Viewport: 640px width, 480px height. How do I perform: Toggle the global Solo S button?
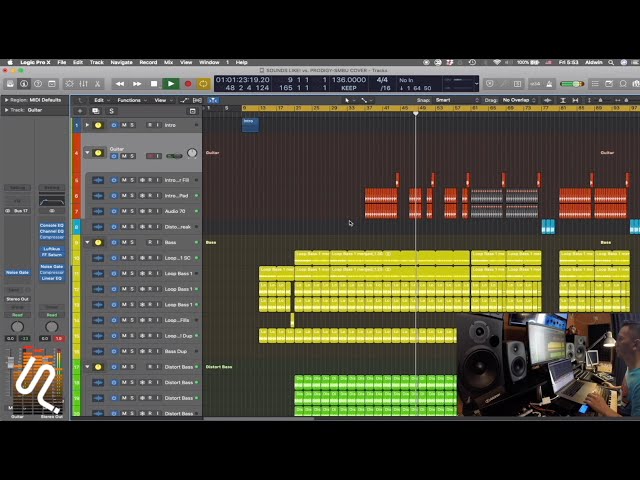[x=111, y=111]
